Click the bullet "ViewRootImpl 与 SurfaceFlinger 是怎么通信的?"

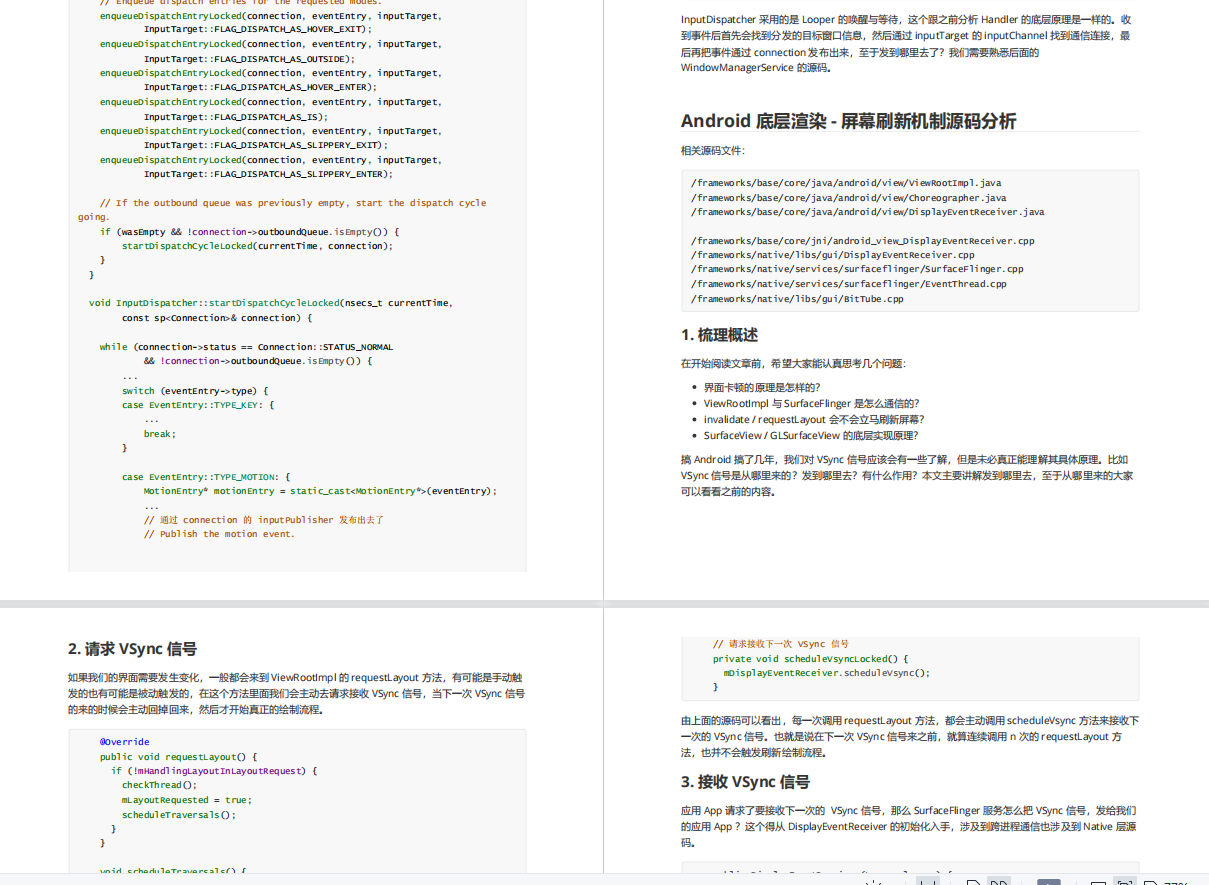point(811,403)
